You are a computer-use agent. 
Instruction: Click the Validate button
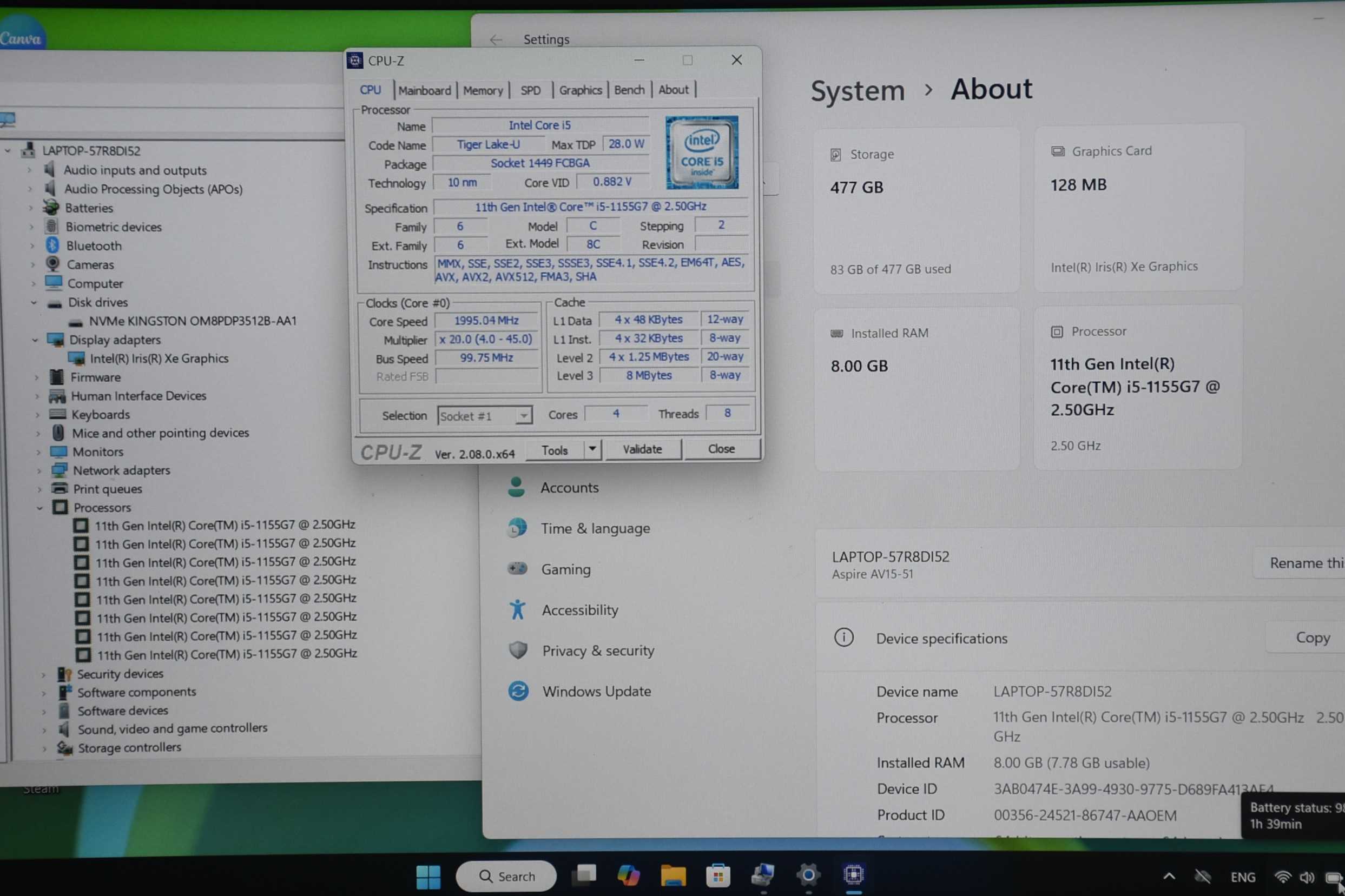(x=642, y=449)
